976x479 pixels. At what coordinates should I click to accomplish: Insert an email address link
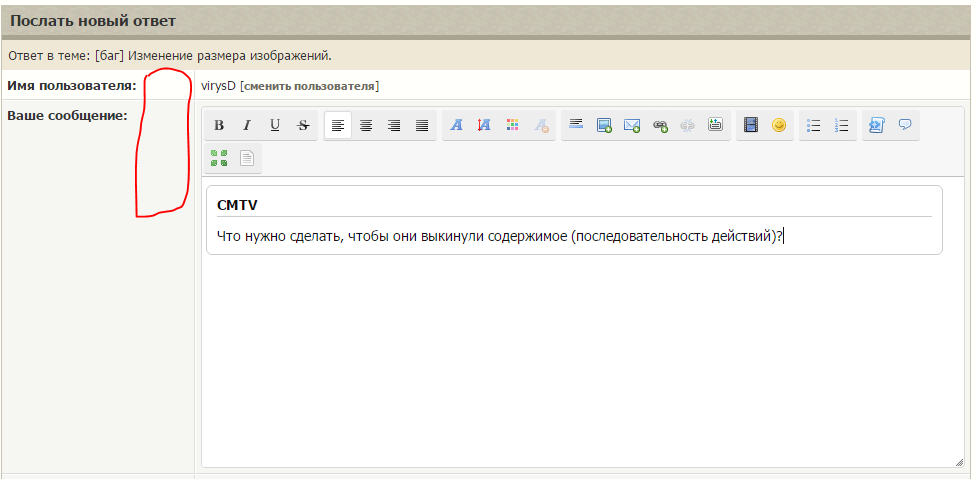pyautogui.click(x=632, y=126)
